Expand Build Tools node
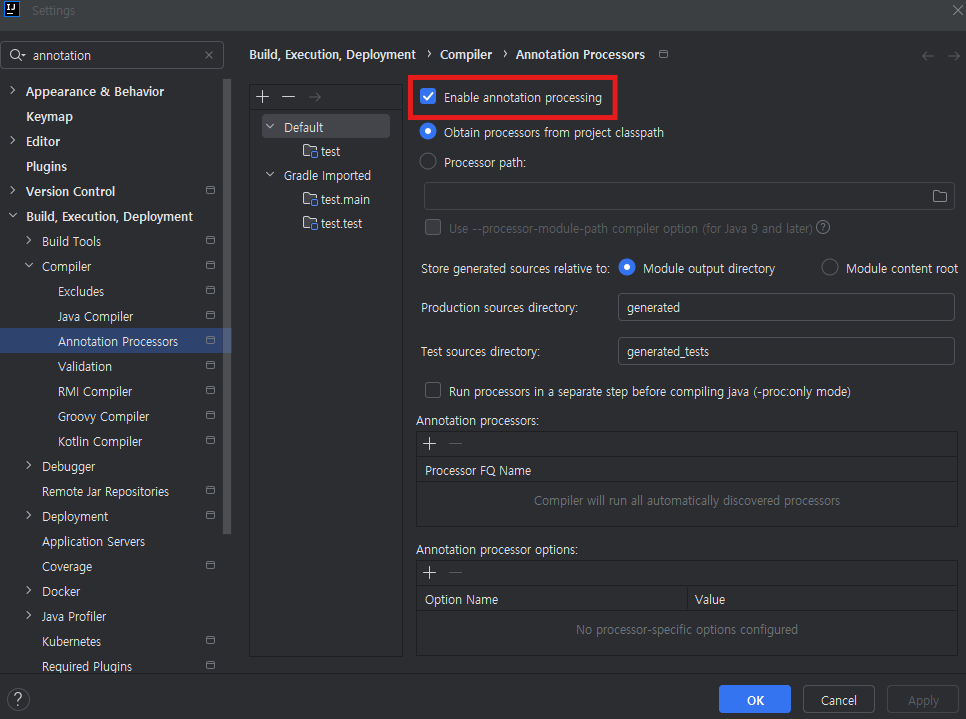Viewport: 966px width, 719px height. click(28, 240)
